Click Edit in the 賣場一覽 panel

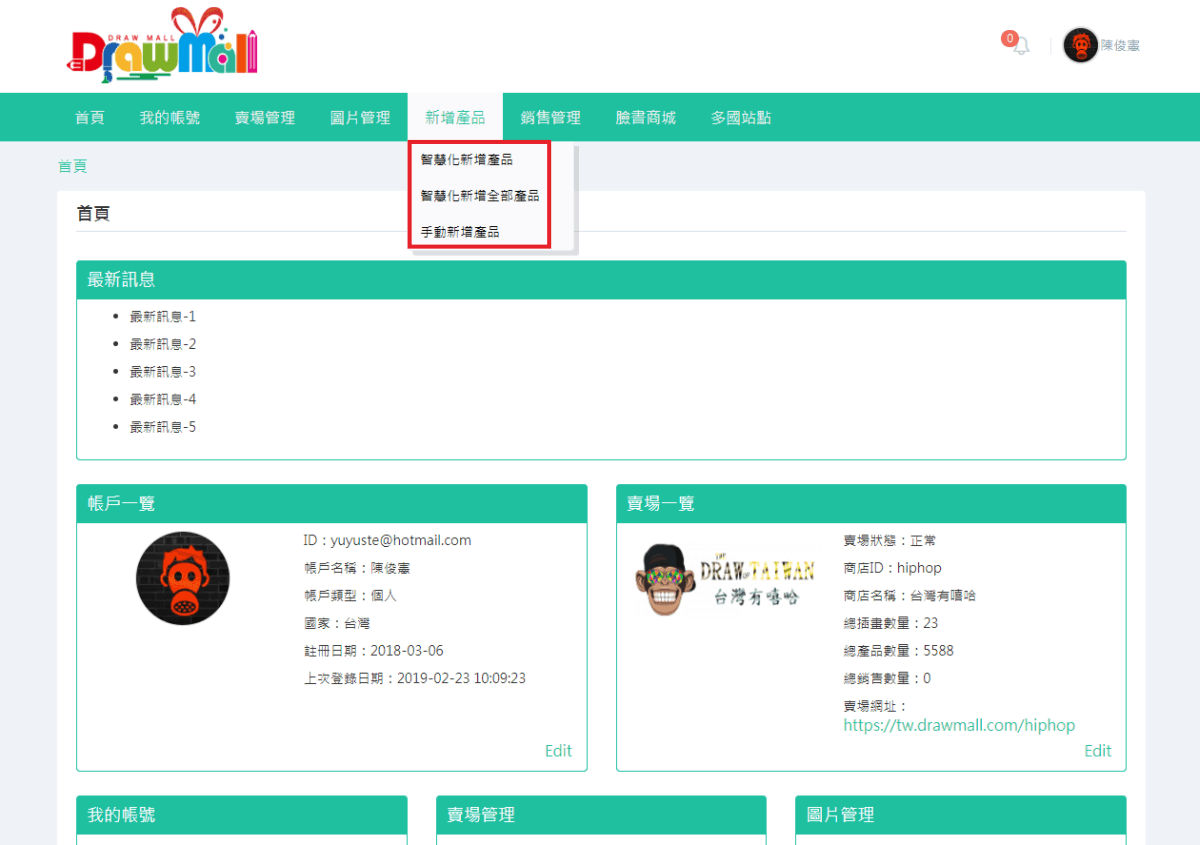1097,750
